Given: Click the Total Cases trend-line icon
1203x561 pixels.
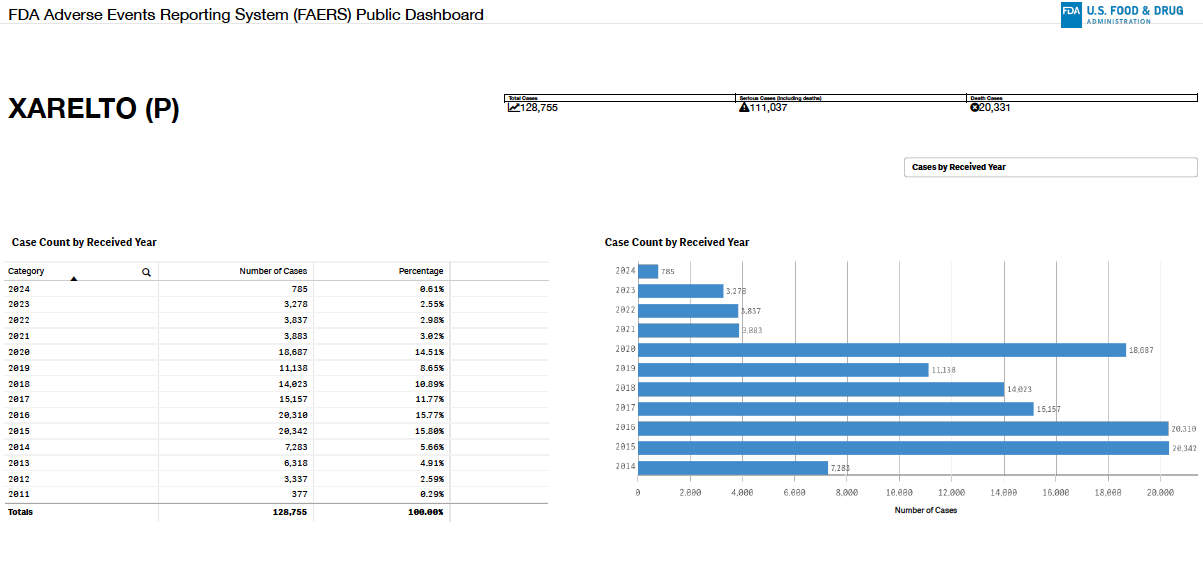Looking at the screenshot, I should click(x=514, y=107).
